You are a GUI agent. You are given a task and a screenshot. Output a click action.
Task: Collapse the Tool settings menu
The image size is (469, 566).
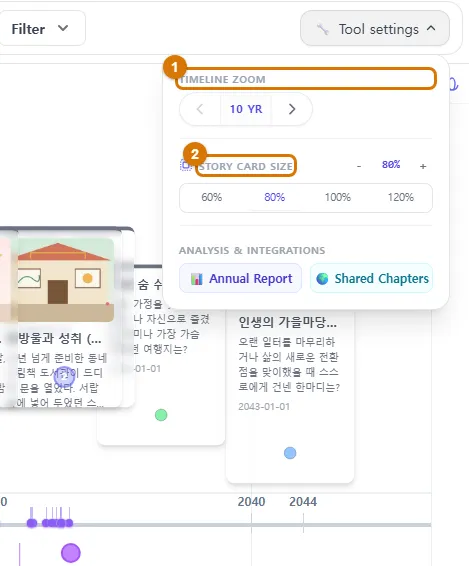375,29
